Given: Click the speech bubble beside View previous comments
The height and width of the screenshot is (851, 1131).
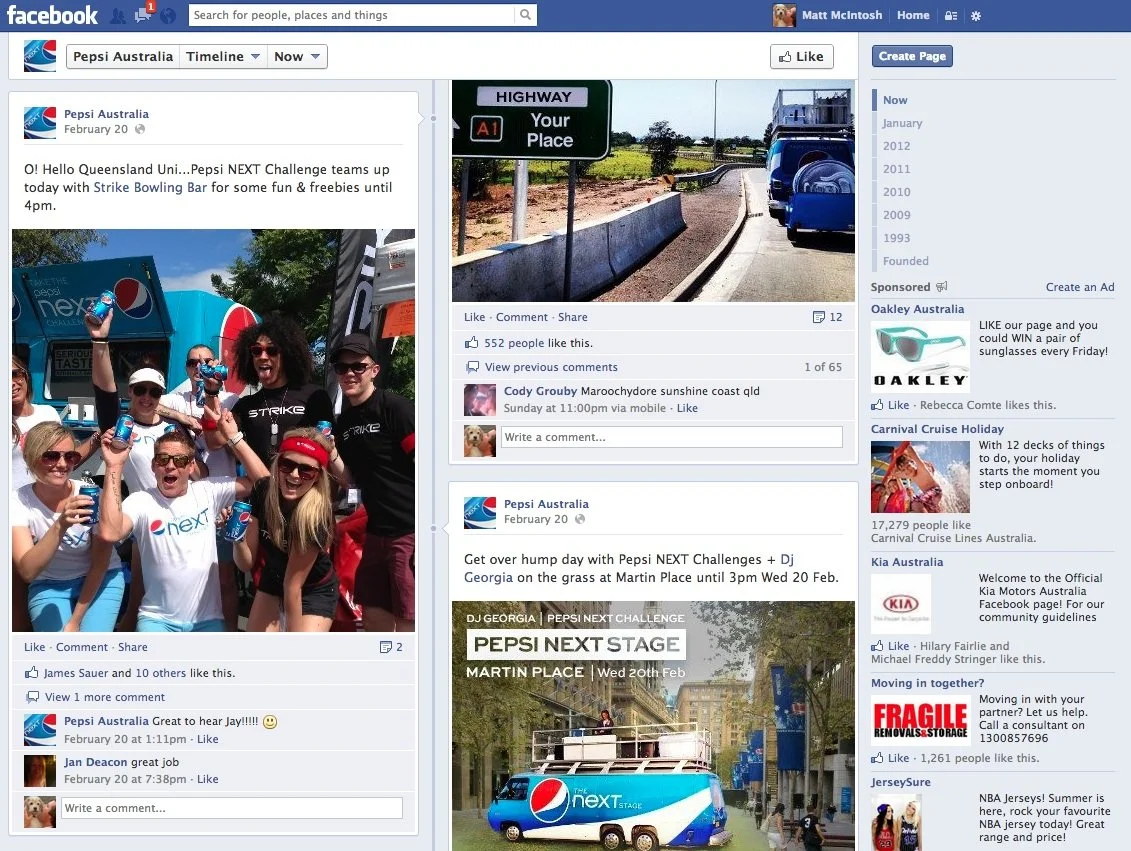Looking at the screenshot, I should coord(472,366).
